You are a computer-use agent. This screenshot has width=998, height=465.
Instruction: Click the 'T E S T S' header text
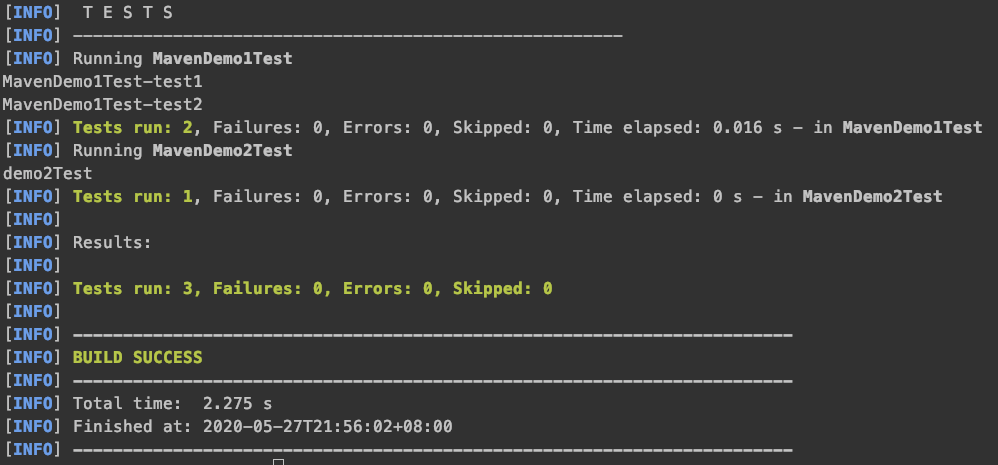(128, 13)
